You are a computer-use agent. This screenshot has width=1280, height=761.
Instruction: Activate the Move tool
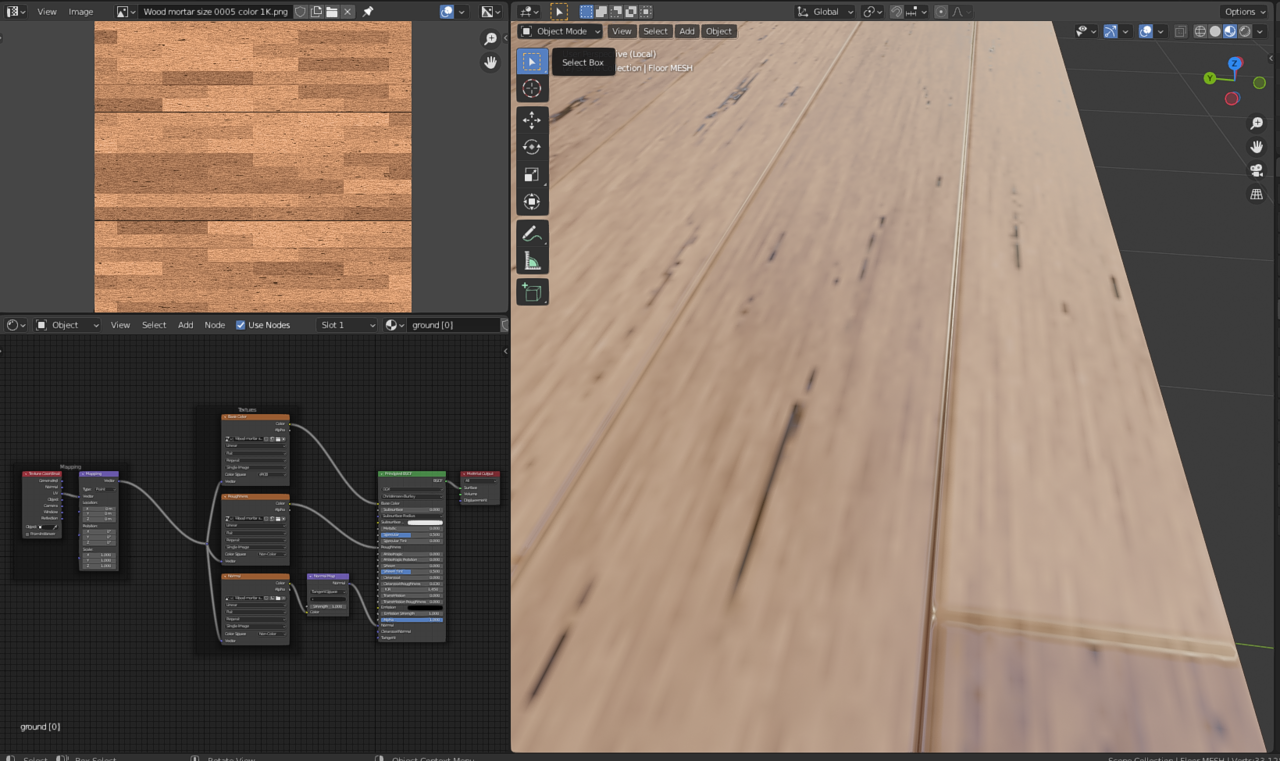point(532,120)
